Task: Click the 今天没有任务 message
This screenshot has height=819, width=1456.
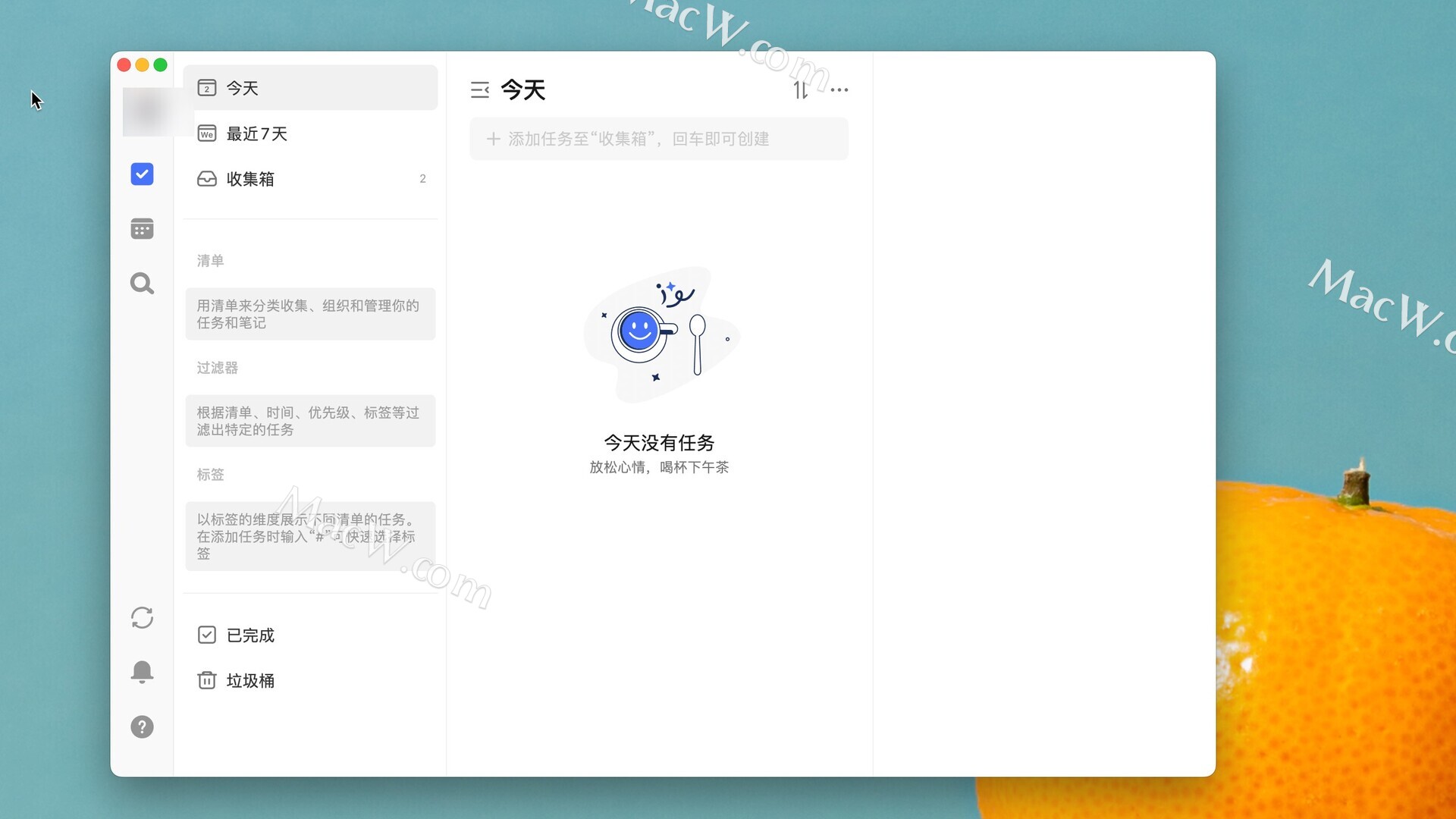Action: [659, 443]
